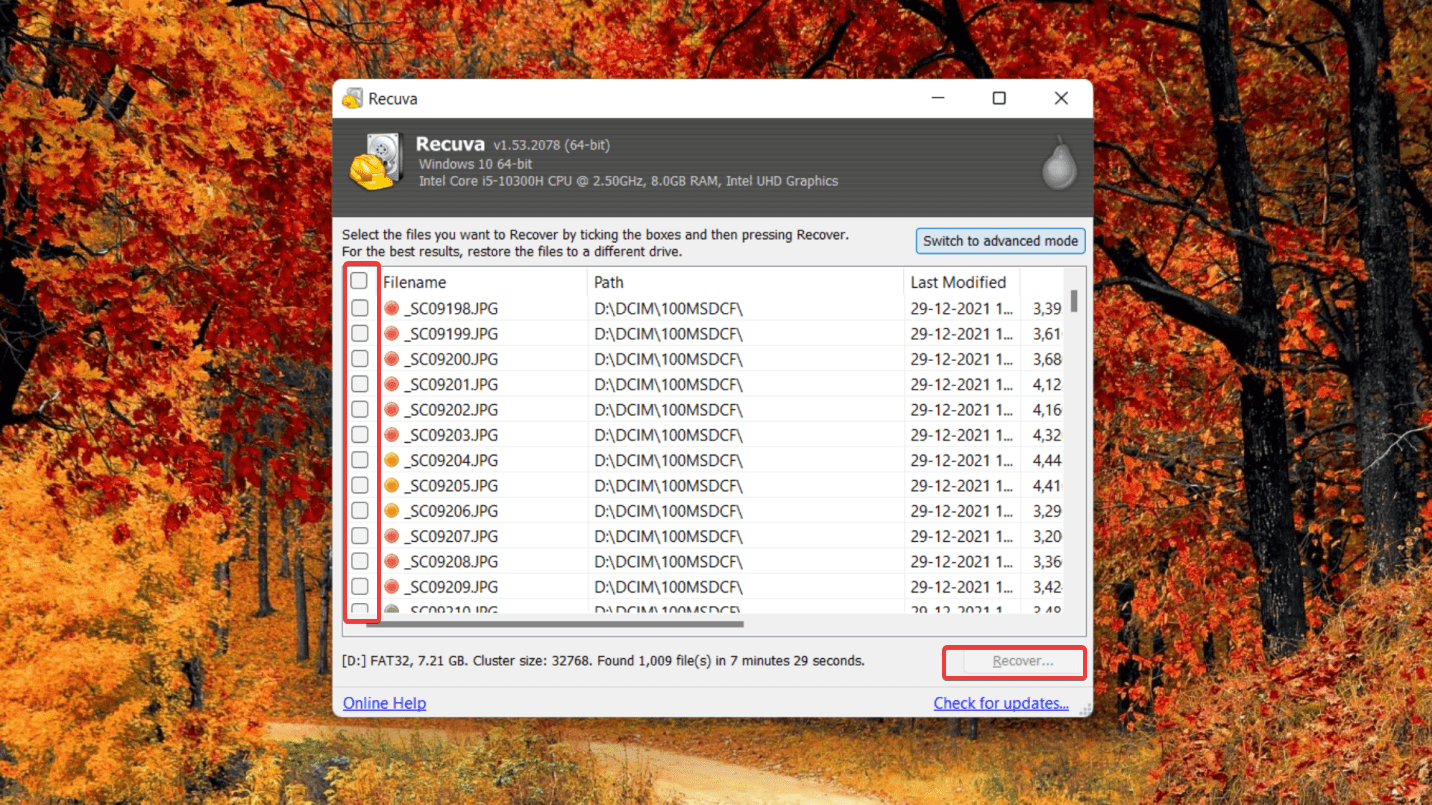1432x805 pixels.
Task: Click the red status dot of _SC09199.JPG
Action: (x=392, y=333)
